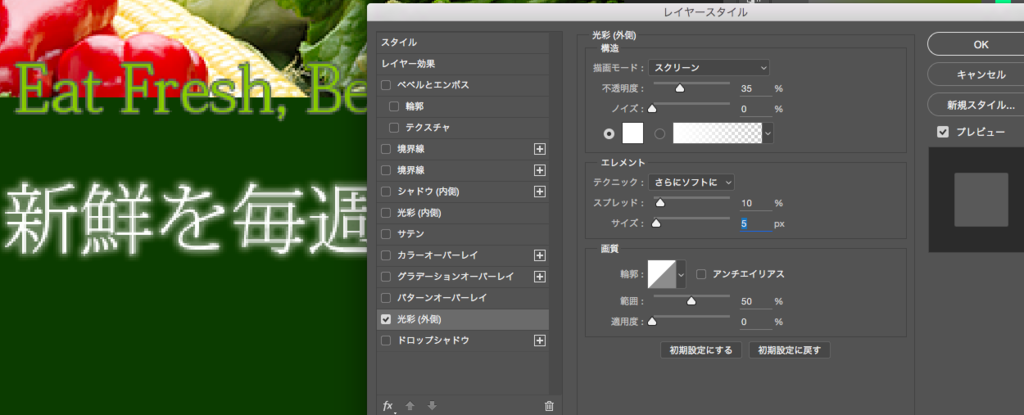
Task: Click the サイズ slider handle
Action: click(656, 224)
